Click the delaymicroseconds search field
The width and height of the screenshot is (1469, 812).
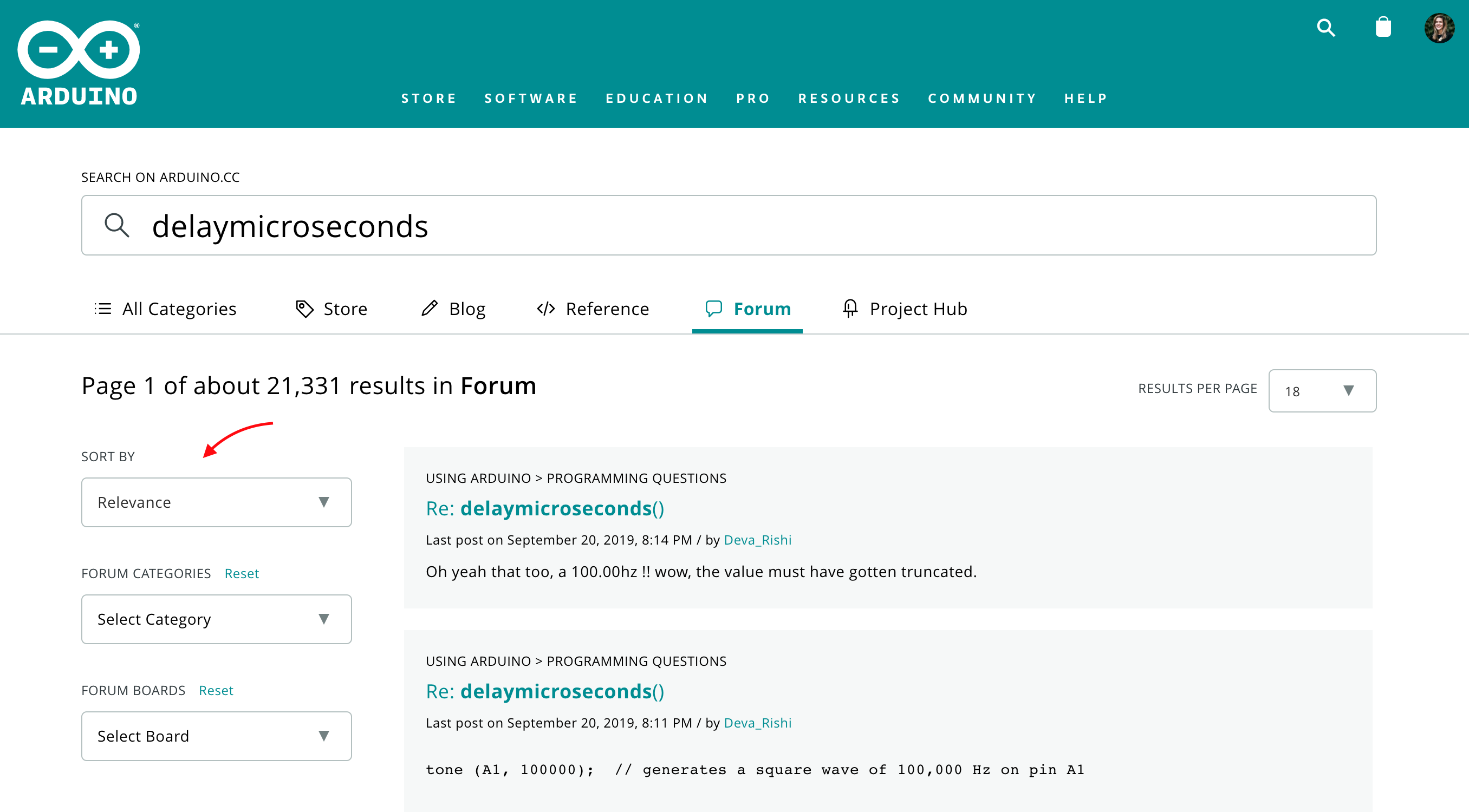(729, 225)
